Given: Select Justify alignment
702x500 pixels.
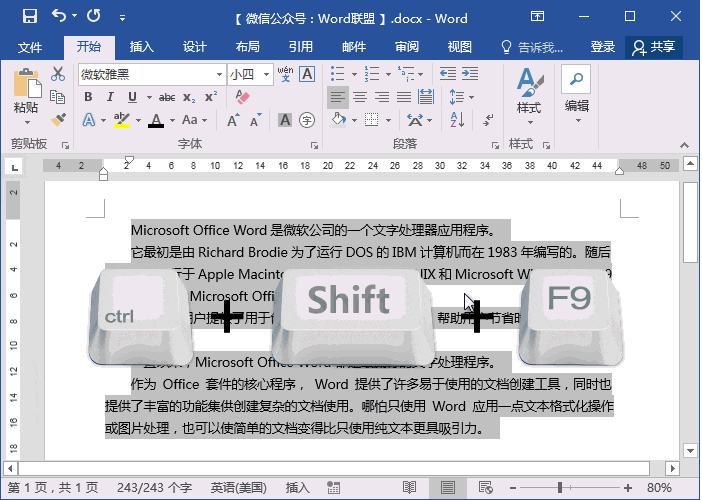Looking at the screenshot, I should click(x=404, y=97).
